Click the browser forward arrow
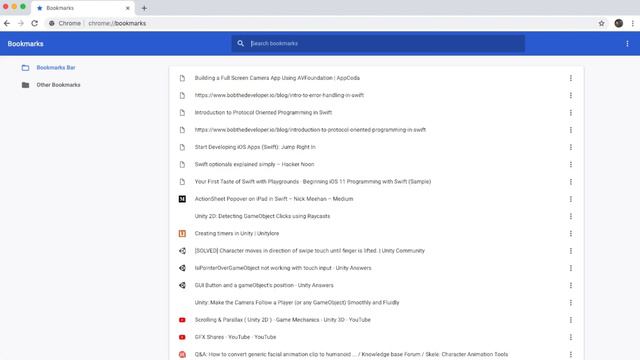This screenshot has width=640, height=360. [21, 23]
